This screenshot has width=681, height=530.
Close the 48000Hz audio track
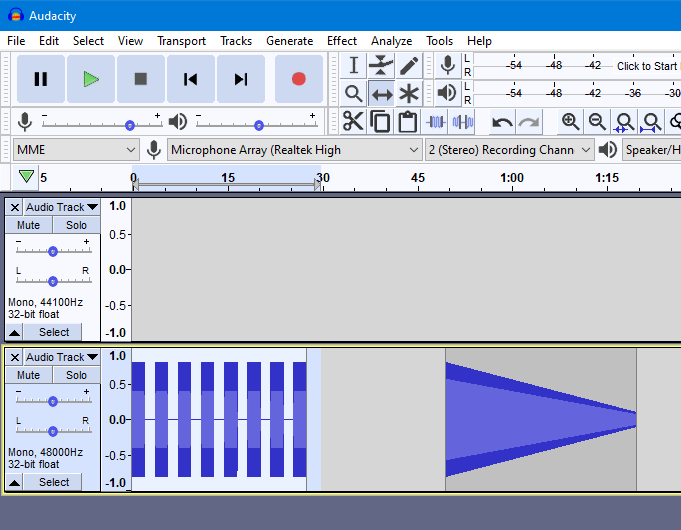pos(15,357)
